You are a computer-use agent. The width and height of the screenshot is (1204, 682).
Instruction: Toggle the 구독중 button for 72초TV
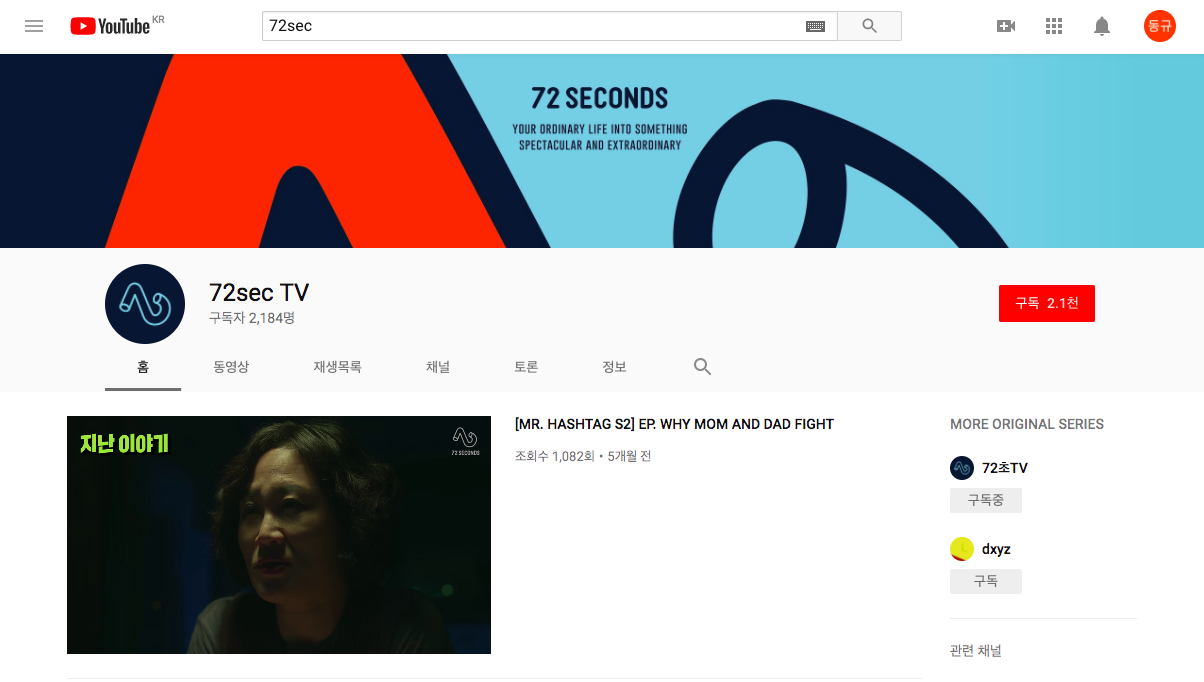[x=986, y=500]
